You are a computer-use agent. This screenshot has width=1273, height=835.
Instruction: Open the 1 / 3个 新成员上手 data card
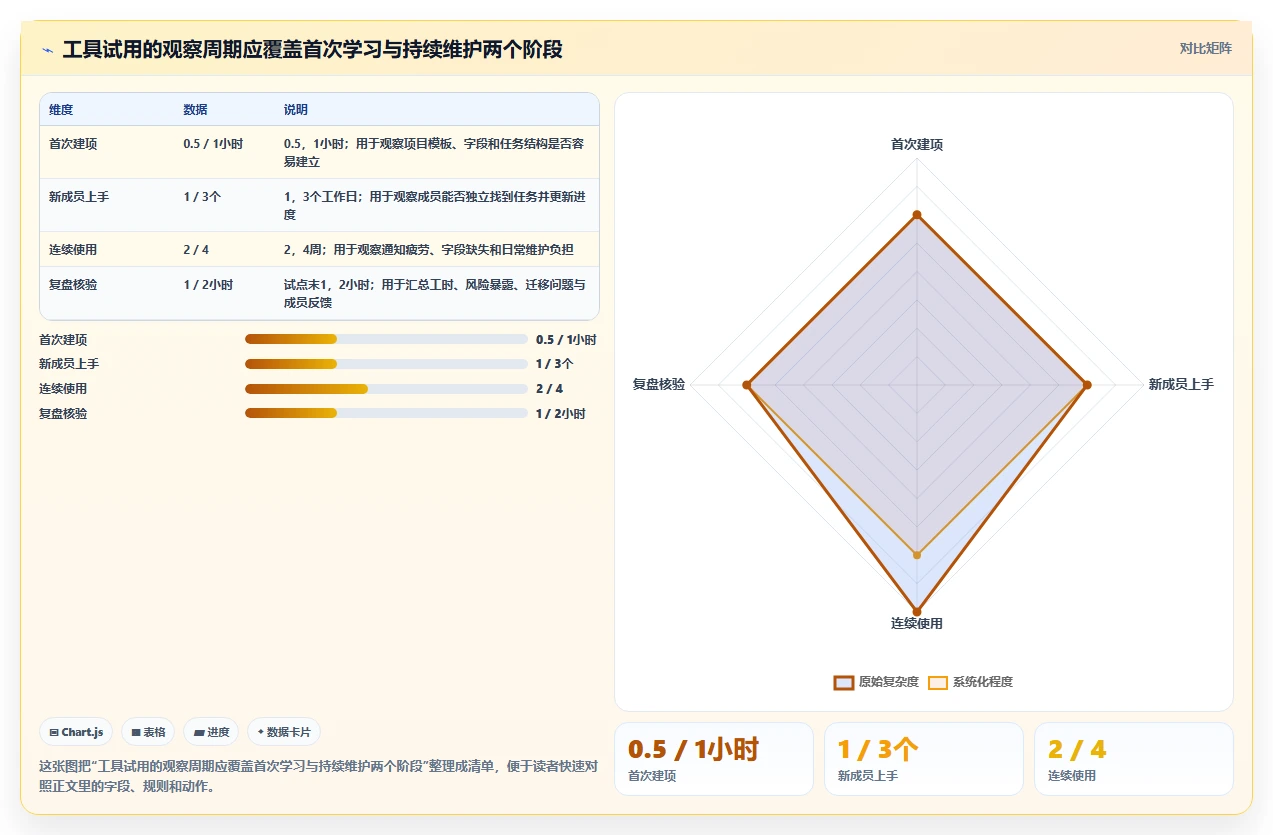[x=924, y=759]
